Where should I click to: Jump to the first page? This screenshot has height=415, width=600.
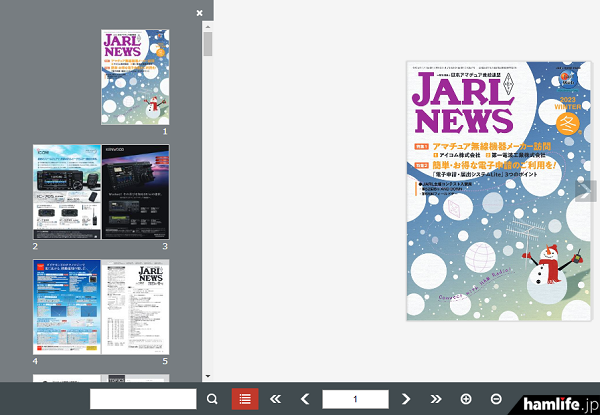275,399
